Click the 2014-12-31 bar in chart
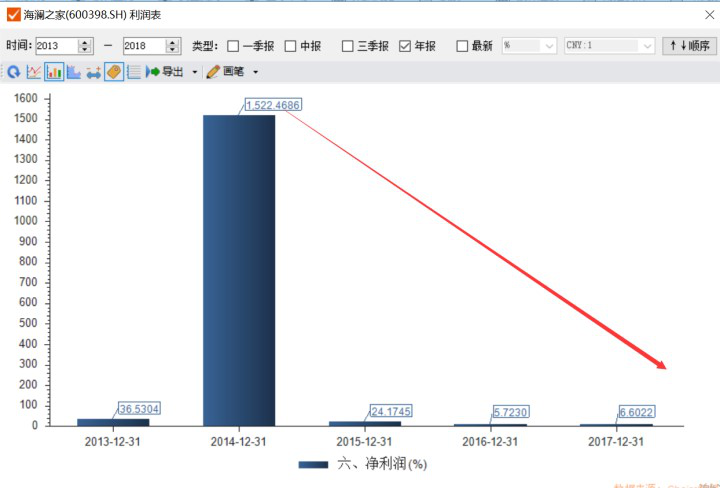The height and width of the screenshot is (488, 720). pos(239,270)
